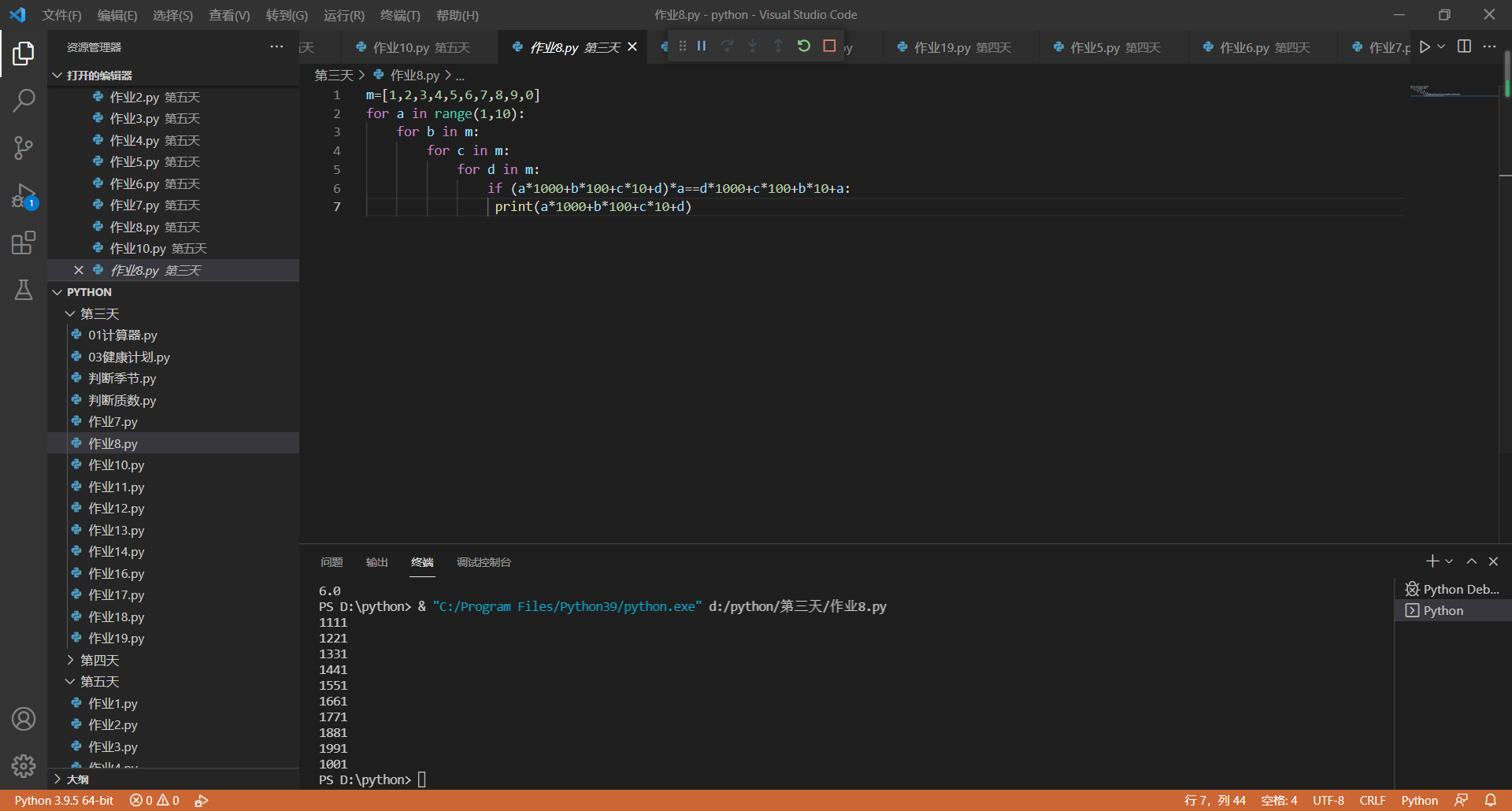
Task: Maximize the terminal panel size
Action: [1471, 561]
